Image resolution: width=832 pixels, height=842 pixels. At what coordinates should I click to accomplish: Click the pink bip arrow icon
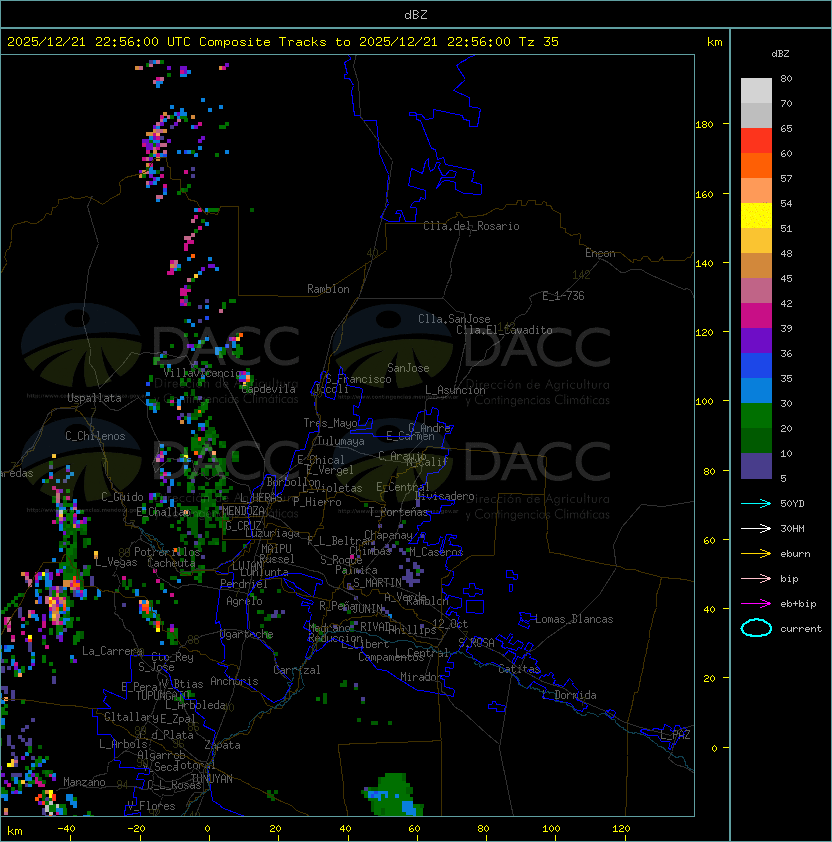[x=756, y=578]
